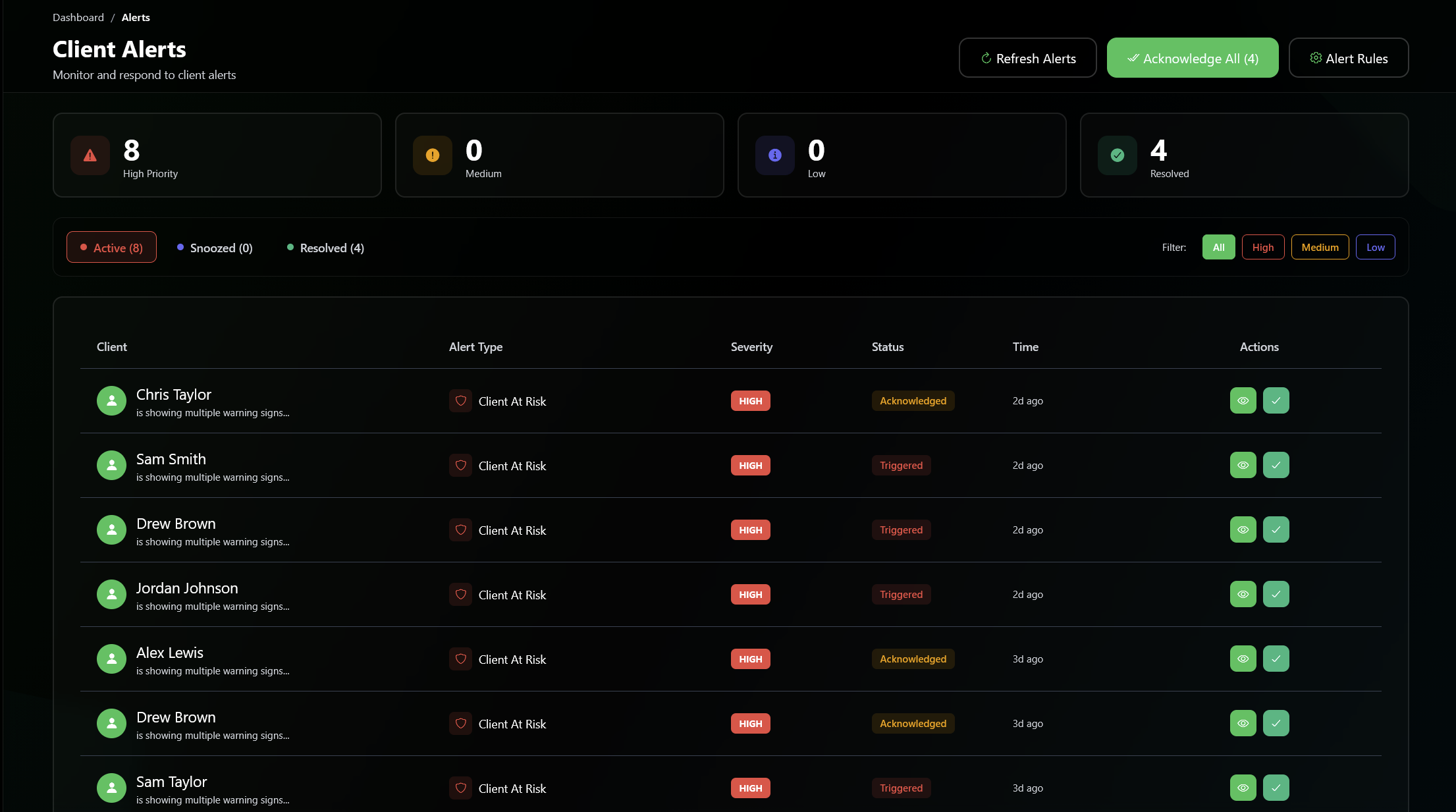
Task: Select the All filter chip
Action: click(1218, 247)
